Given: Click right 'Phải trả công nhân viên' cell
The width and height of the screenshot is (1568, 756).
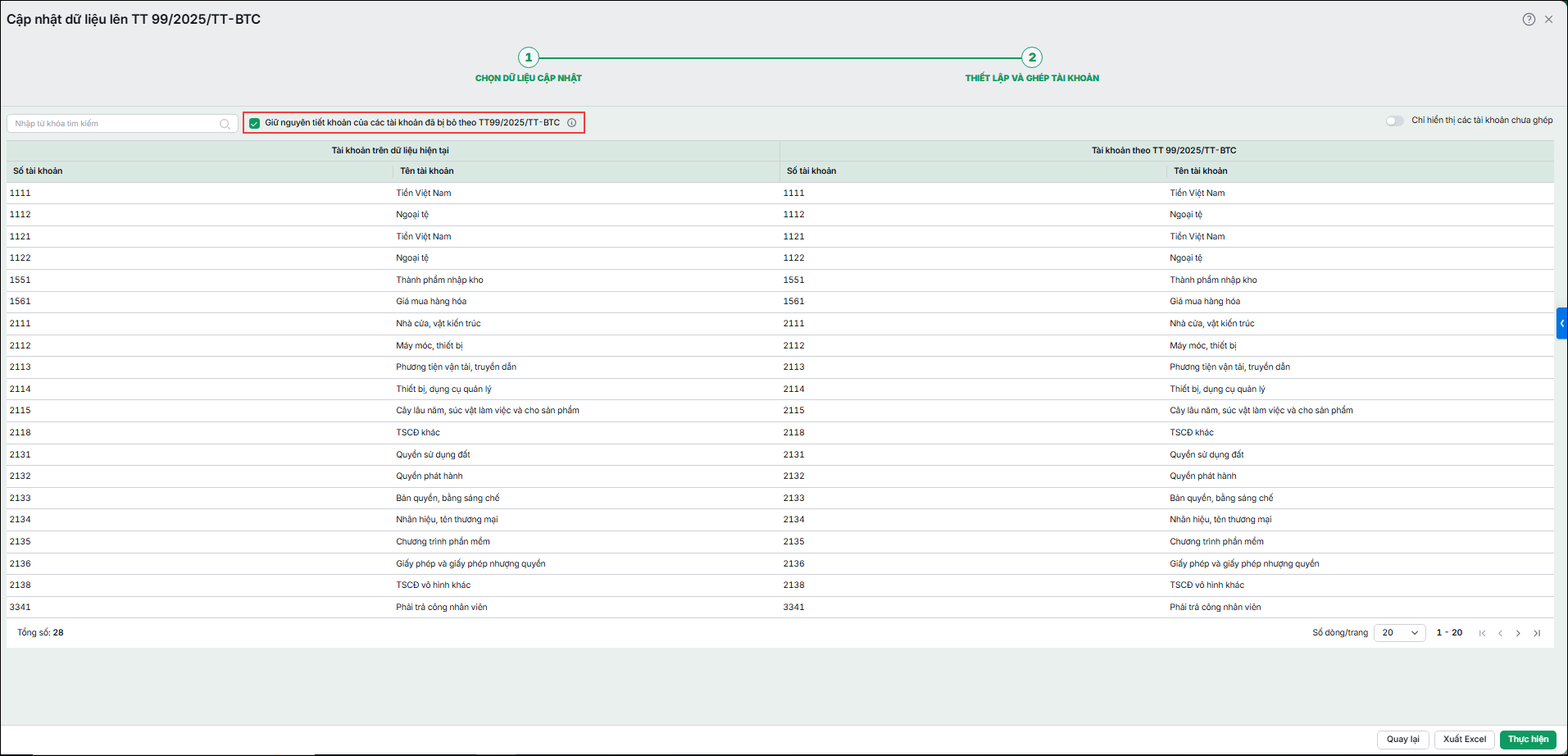Looking at the screenshot, I should click(x=1216, y=608).
